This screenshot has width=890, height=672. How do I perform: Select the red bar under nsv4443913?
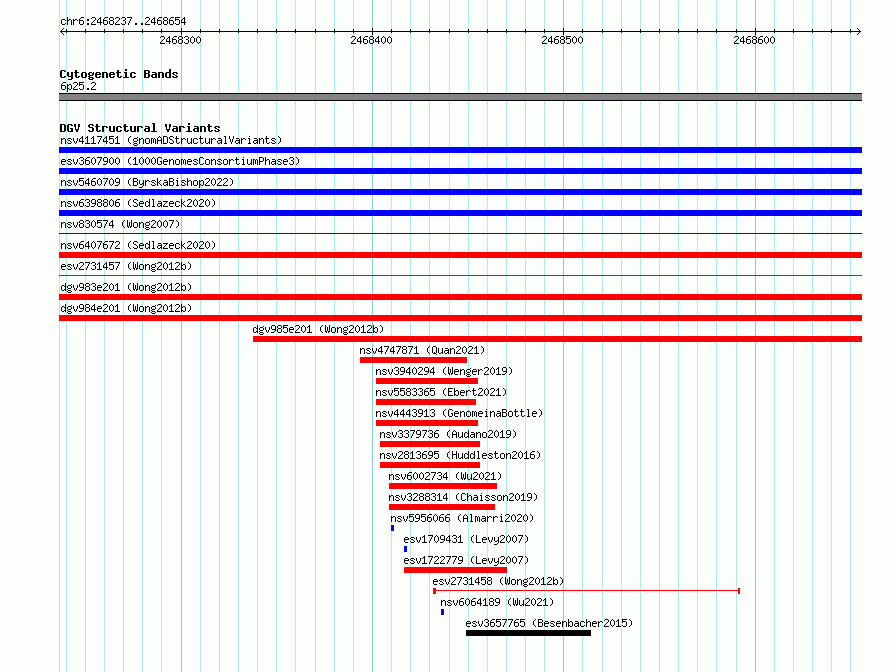click(427, 423)
